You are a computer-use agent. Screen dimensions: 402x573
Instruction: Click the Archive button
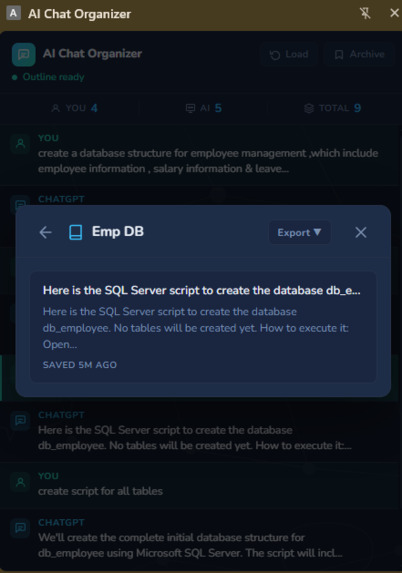[x=359, y=54]
